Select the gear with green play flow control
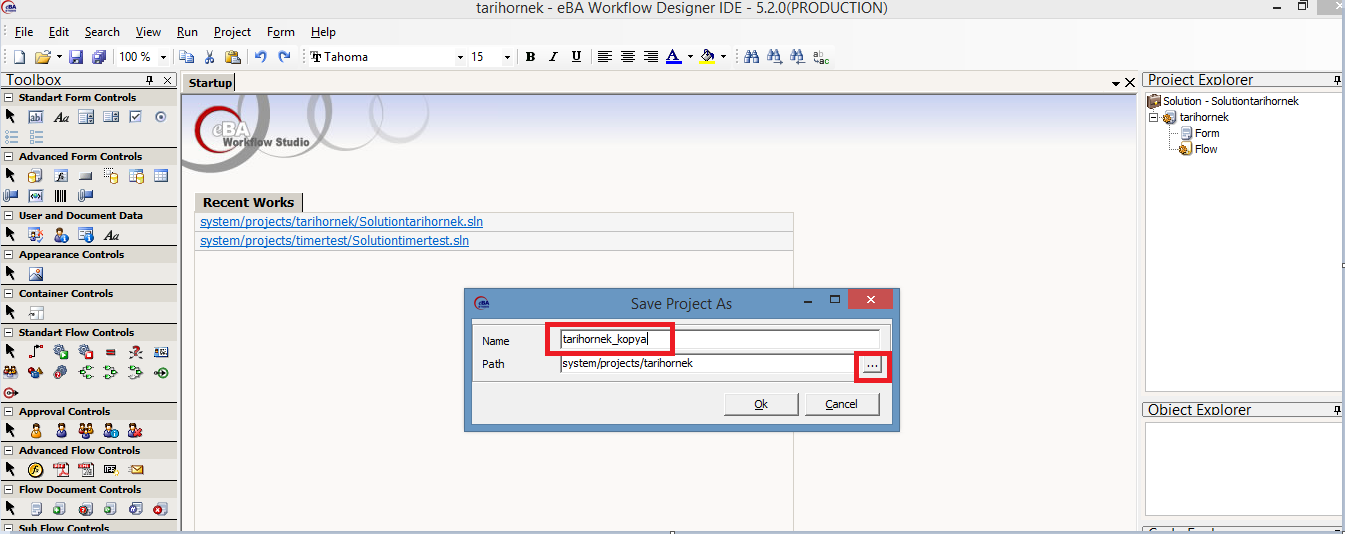The image size is (1345, 534). (x=61, y=351)
